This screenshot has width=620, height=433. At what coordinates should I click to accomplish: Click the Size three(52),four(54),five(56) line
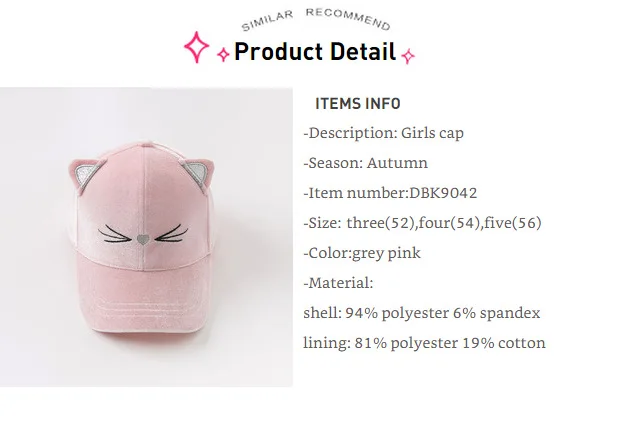422,223
